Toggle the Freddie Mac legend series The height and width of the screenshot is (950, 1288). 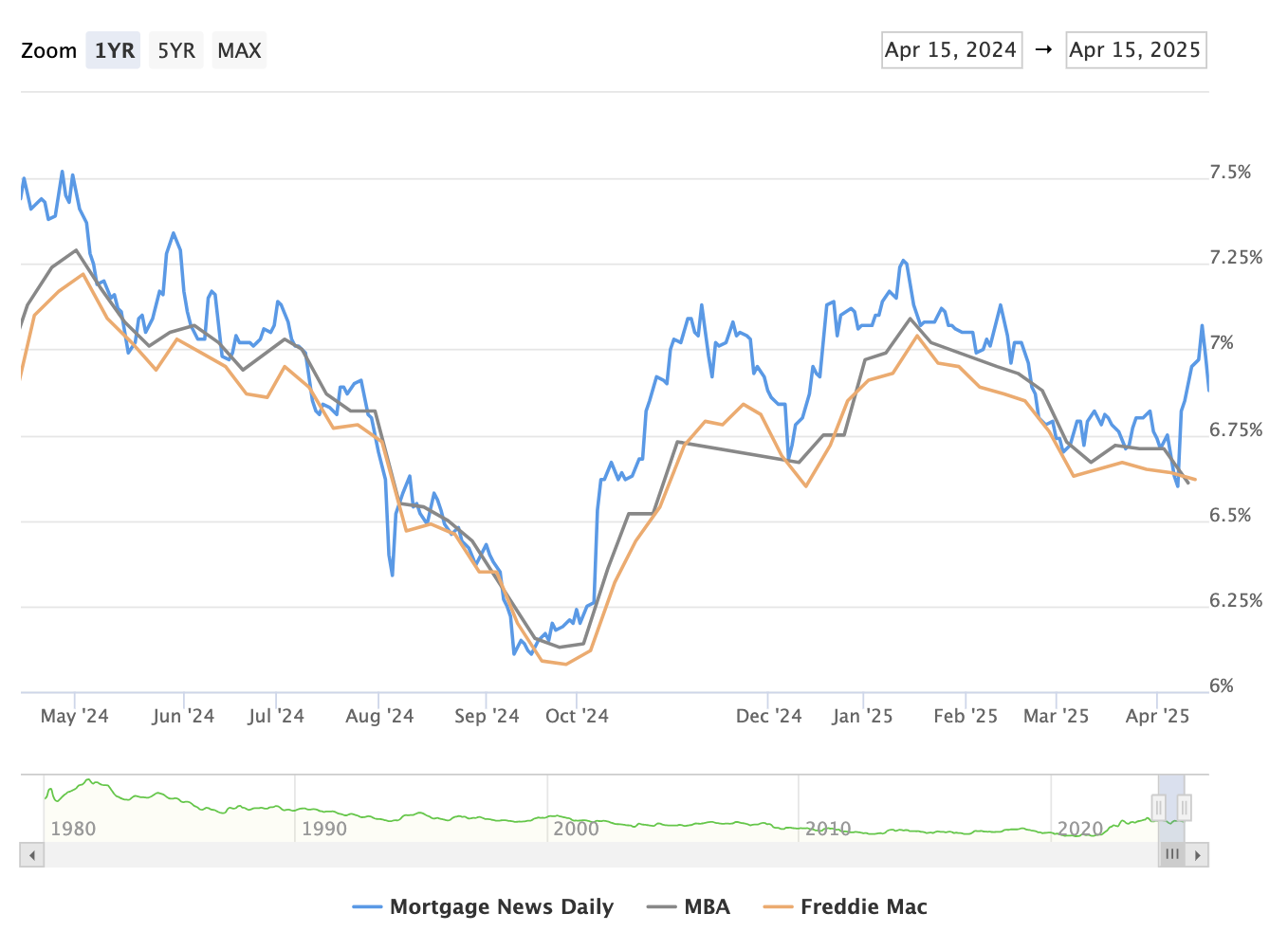845,907
